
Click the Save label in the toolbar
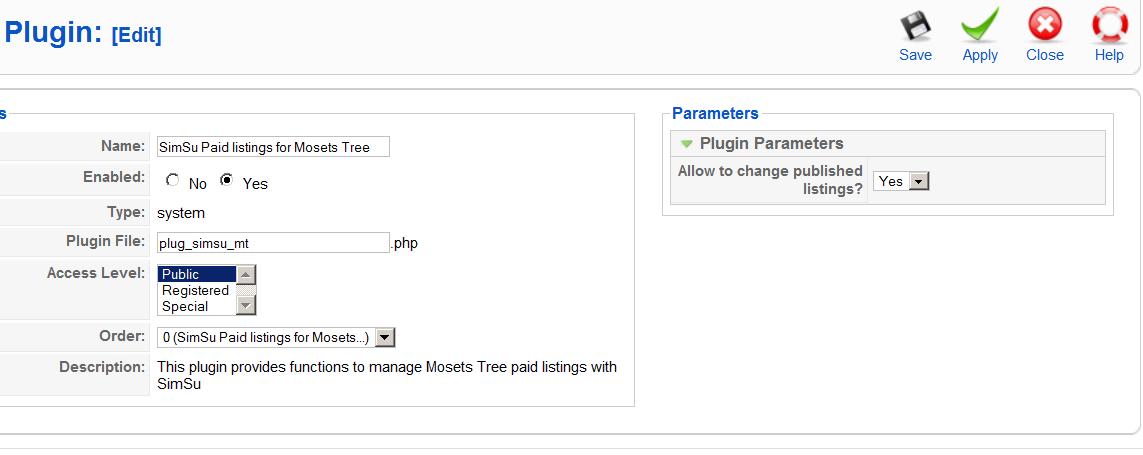point(915,56)
